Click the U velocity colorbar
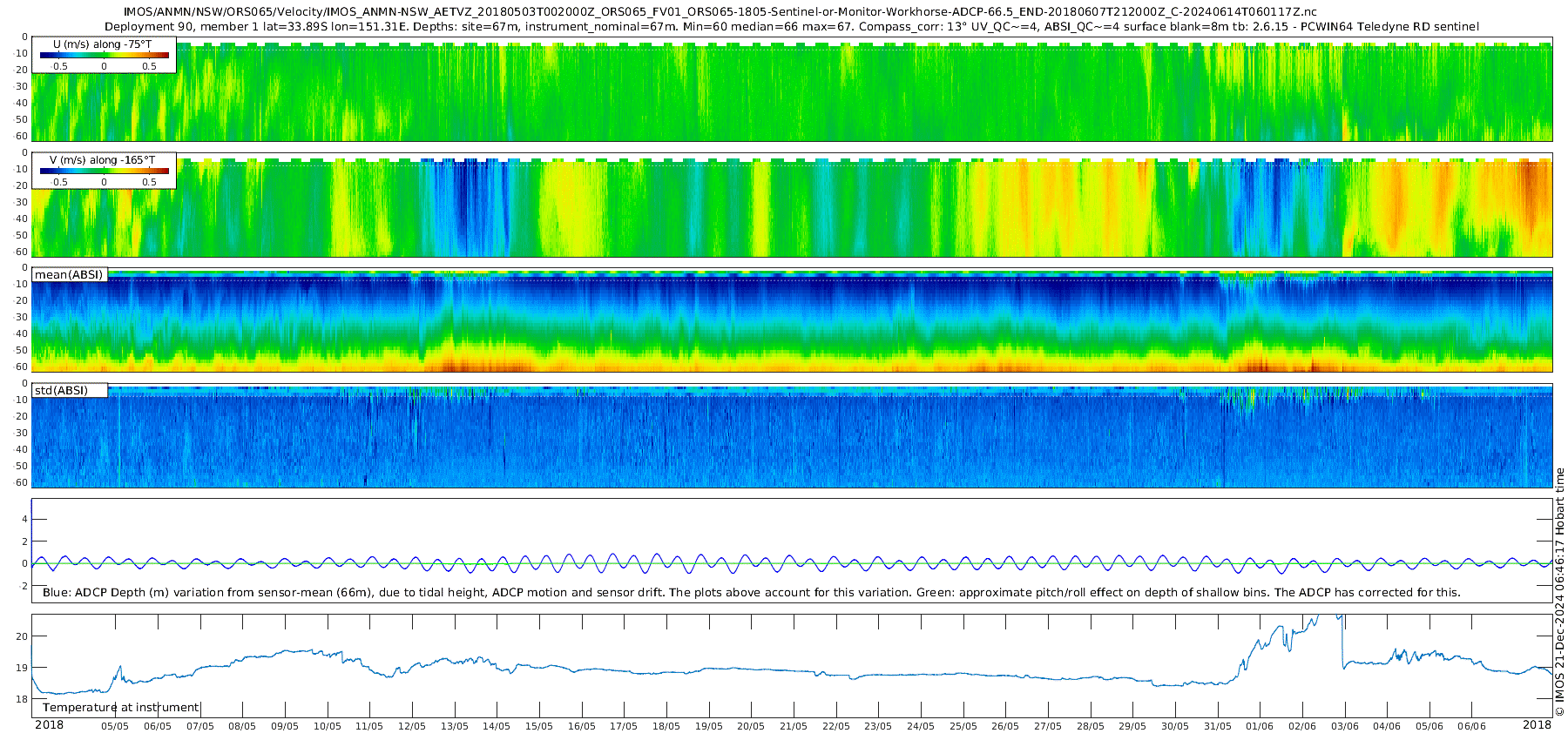Viewport: 1568px width, 740px height. [x=105, y=56]
